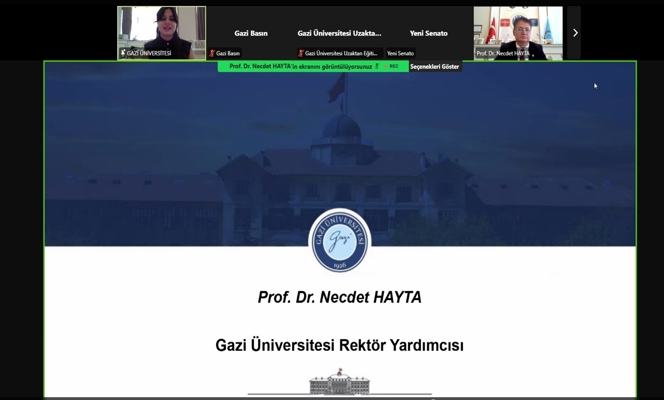Click mic icon on GAZİ ÜNİVERSİTESİ video label
The width and height of the screenshot is (664, 400).
click(x=123, y=53)
